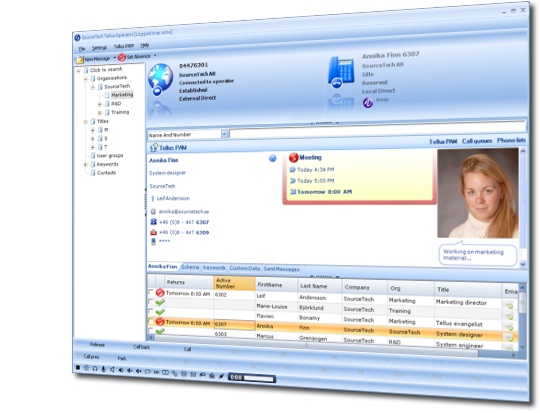
Task: Tick the checkbox in highlighted Annika Finn row
Action: click(150, 321)
